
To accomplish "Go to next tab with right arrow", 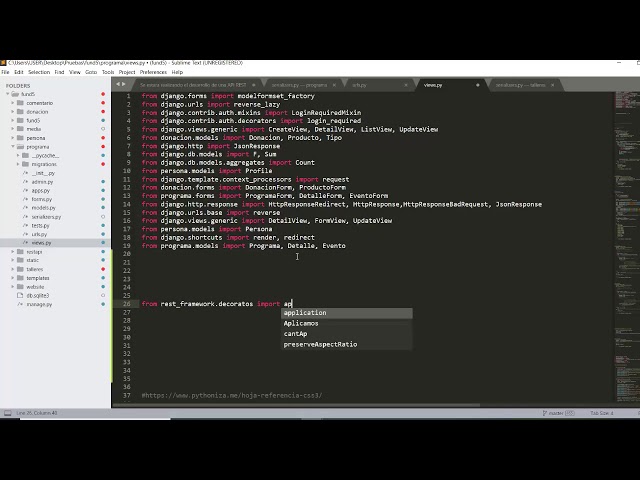I will [124, 84].
